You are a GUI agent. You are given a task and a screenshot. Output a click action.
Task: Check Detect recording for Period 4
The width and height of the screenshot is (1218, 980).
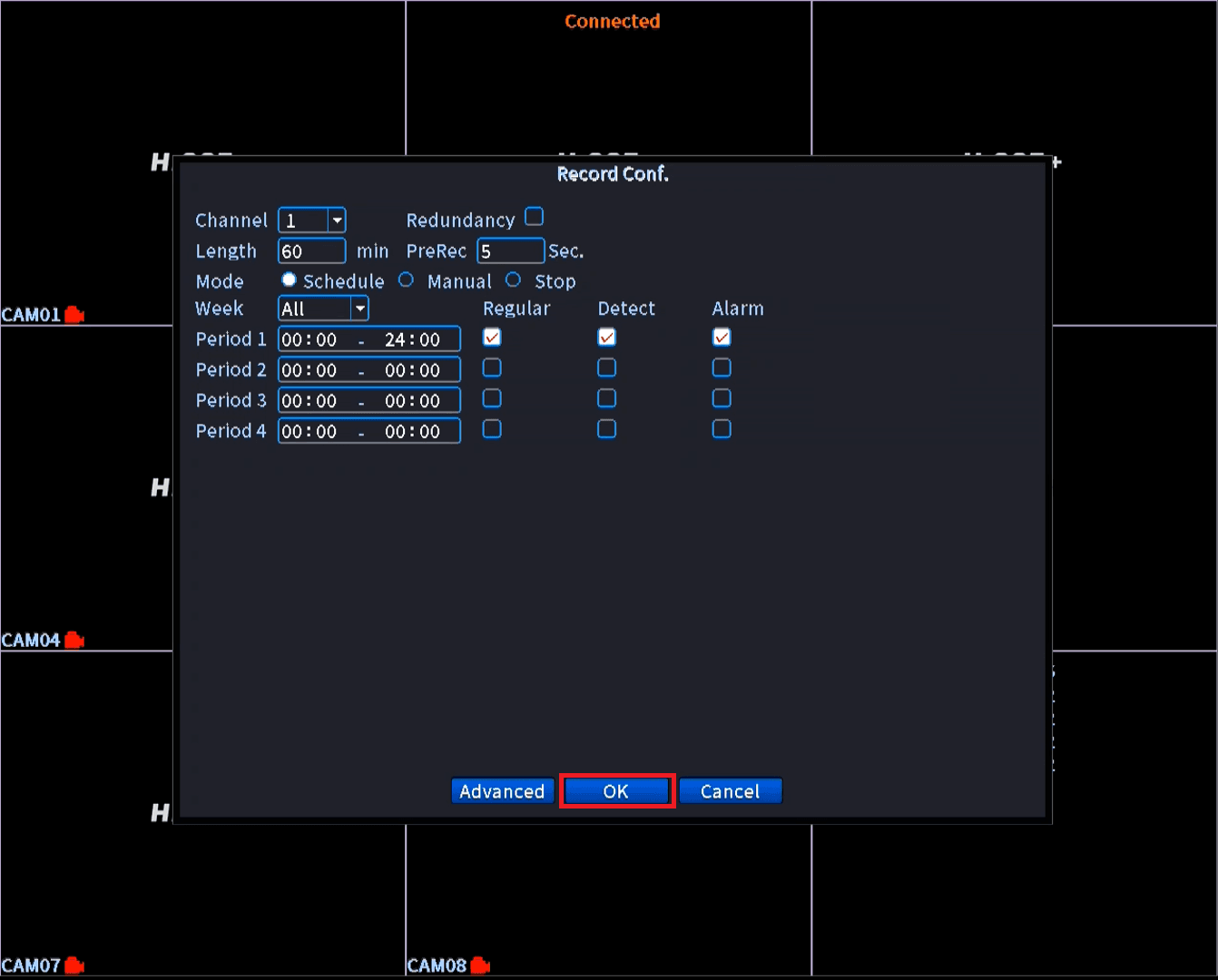pos(607,428)
